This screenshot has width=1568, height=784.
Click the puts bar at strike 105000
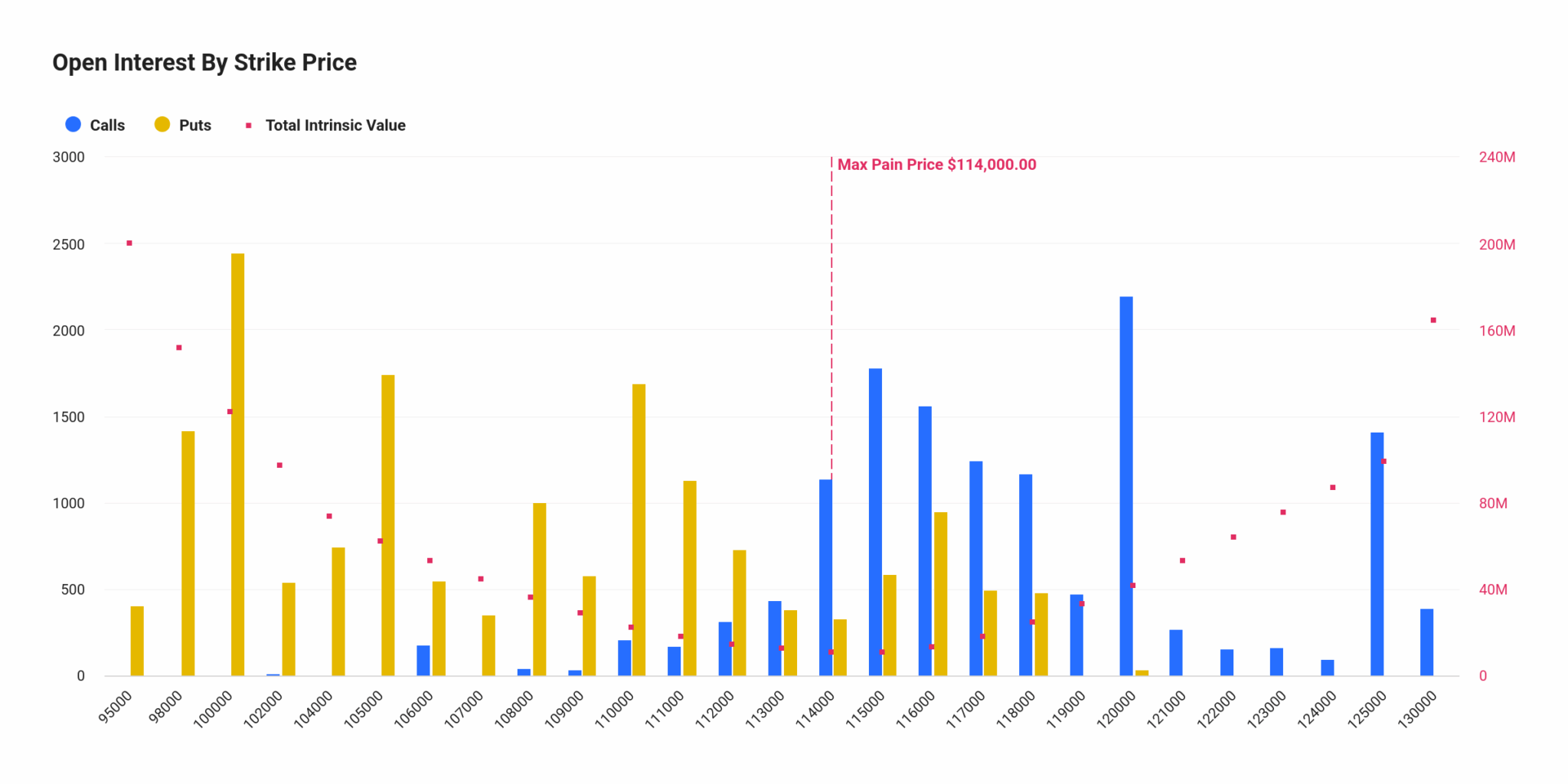(x=388, y=525)
